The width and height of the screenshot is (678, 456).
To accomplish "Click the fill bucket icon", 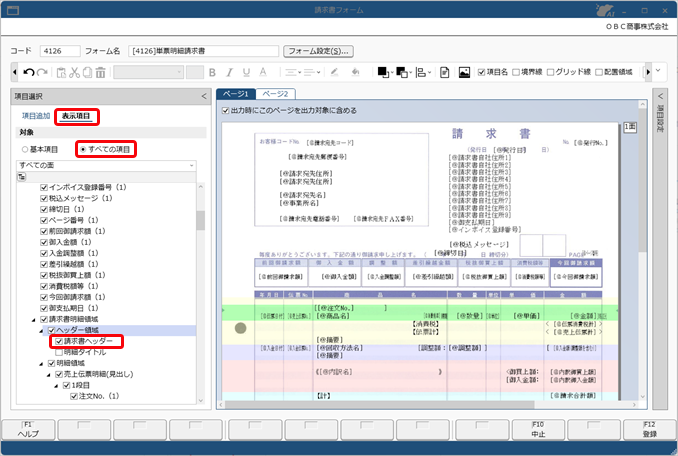I will (355, 72).
